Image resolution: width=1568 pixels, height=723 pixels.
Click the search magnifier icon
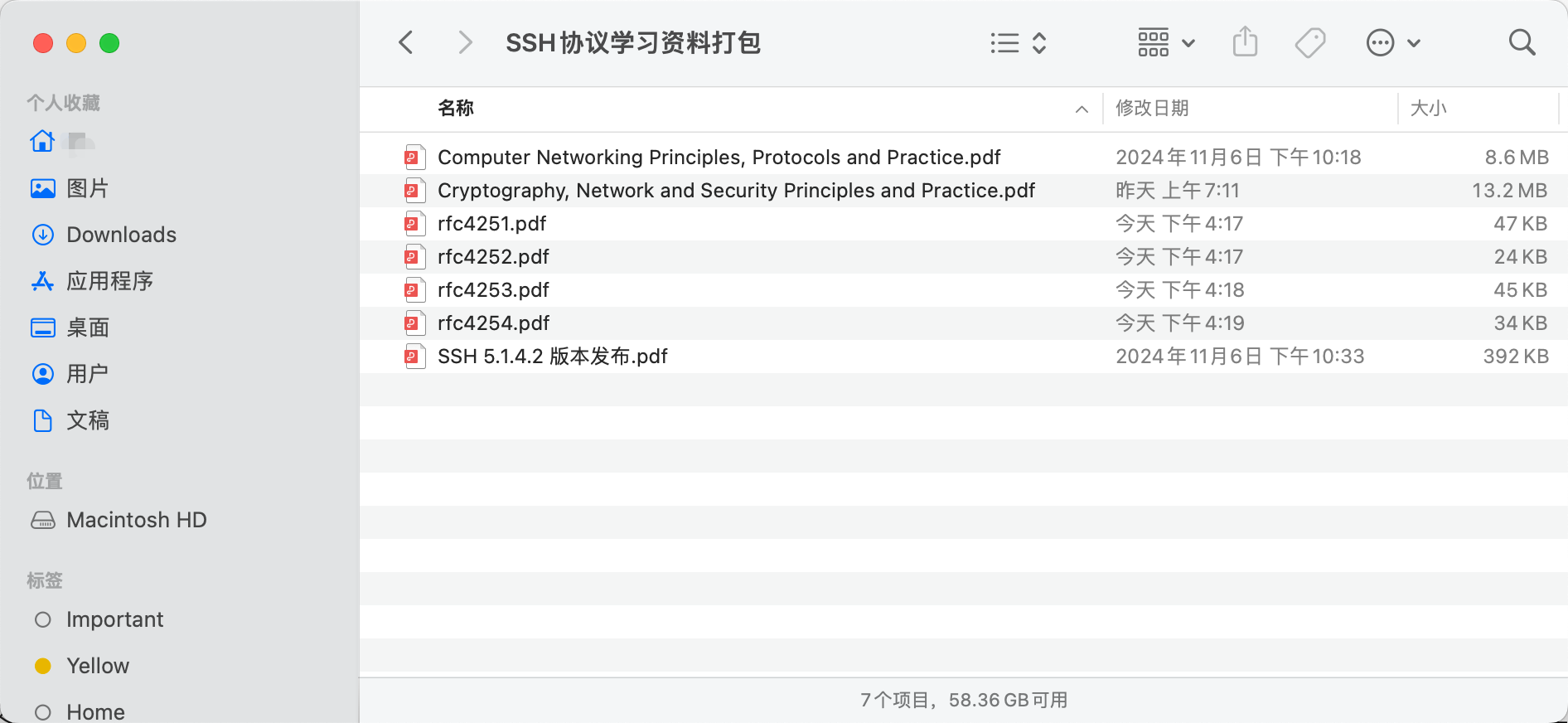tap(1522, 42)
